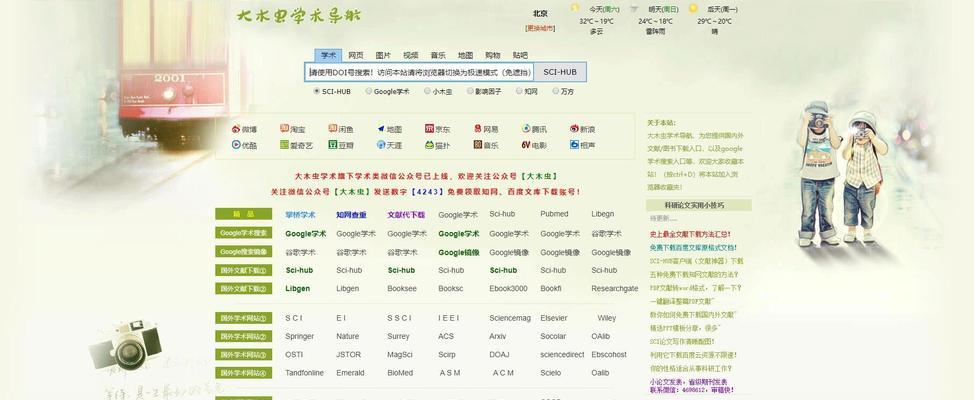The width and height of the screenshot is (974, 400).
Task: Select the SCI-HUB search engine radio button
Action: click(317, 91)
